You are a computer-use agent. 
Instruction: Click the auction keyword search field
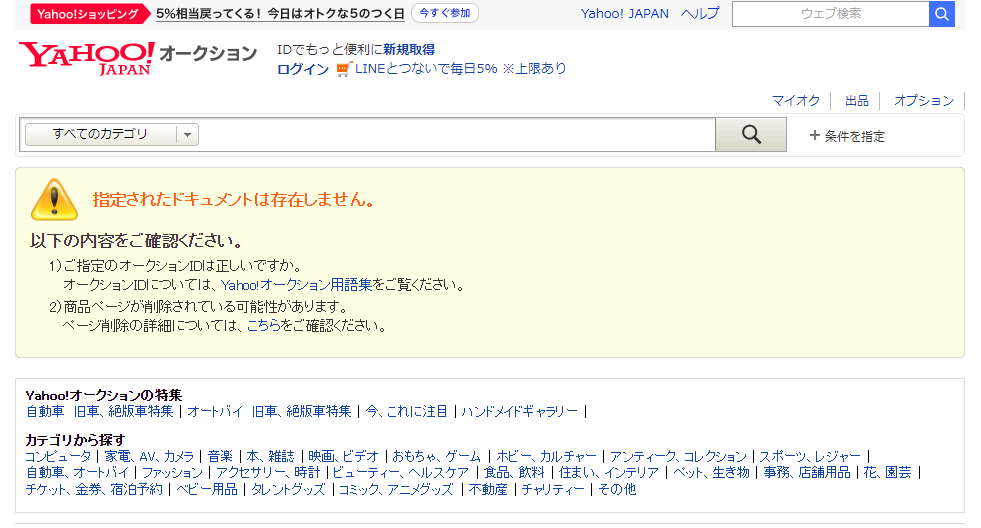[x=457, y=135]
